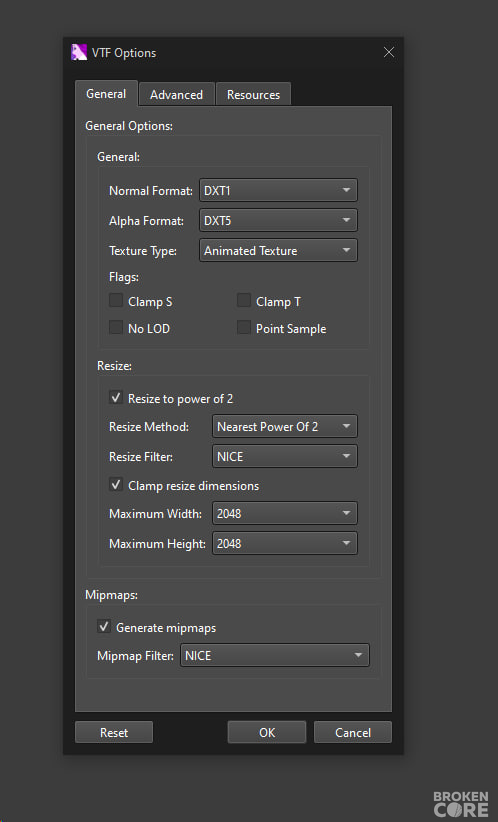
Task: Click the "Resize Method:" label
Action: 149,427
